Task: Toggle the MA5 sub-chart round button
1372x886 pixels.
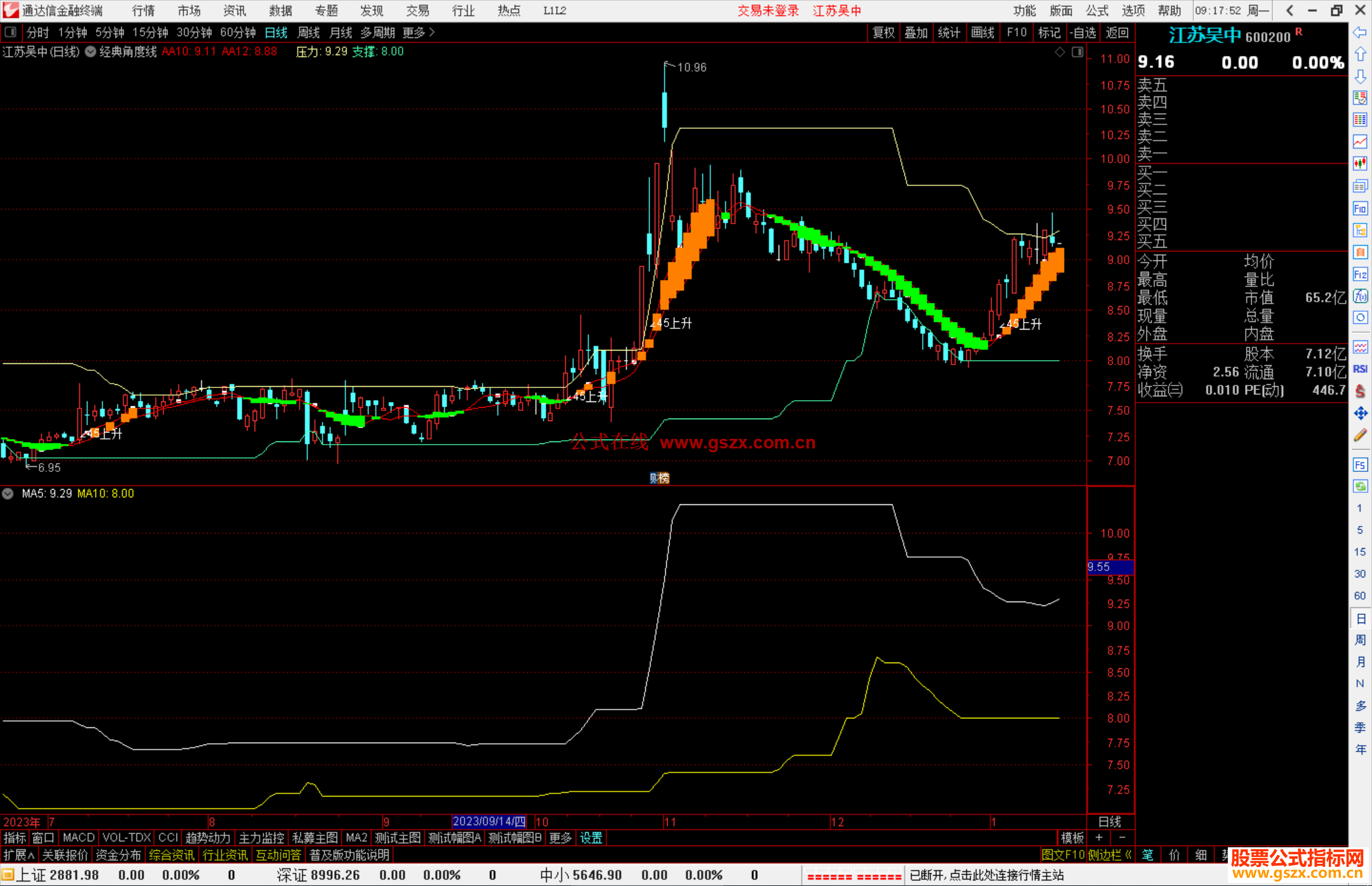Action: [8, 493]
